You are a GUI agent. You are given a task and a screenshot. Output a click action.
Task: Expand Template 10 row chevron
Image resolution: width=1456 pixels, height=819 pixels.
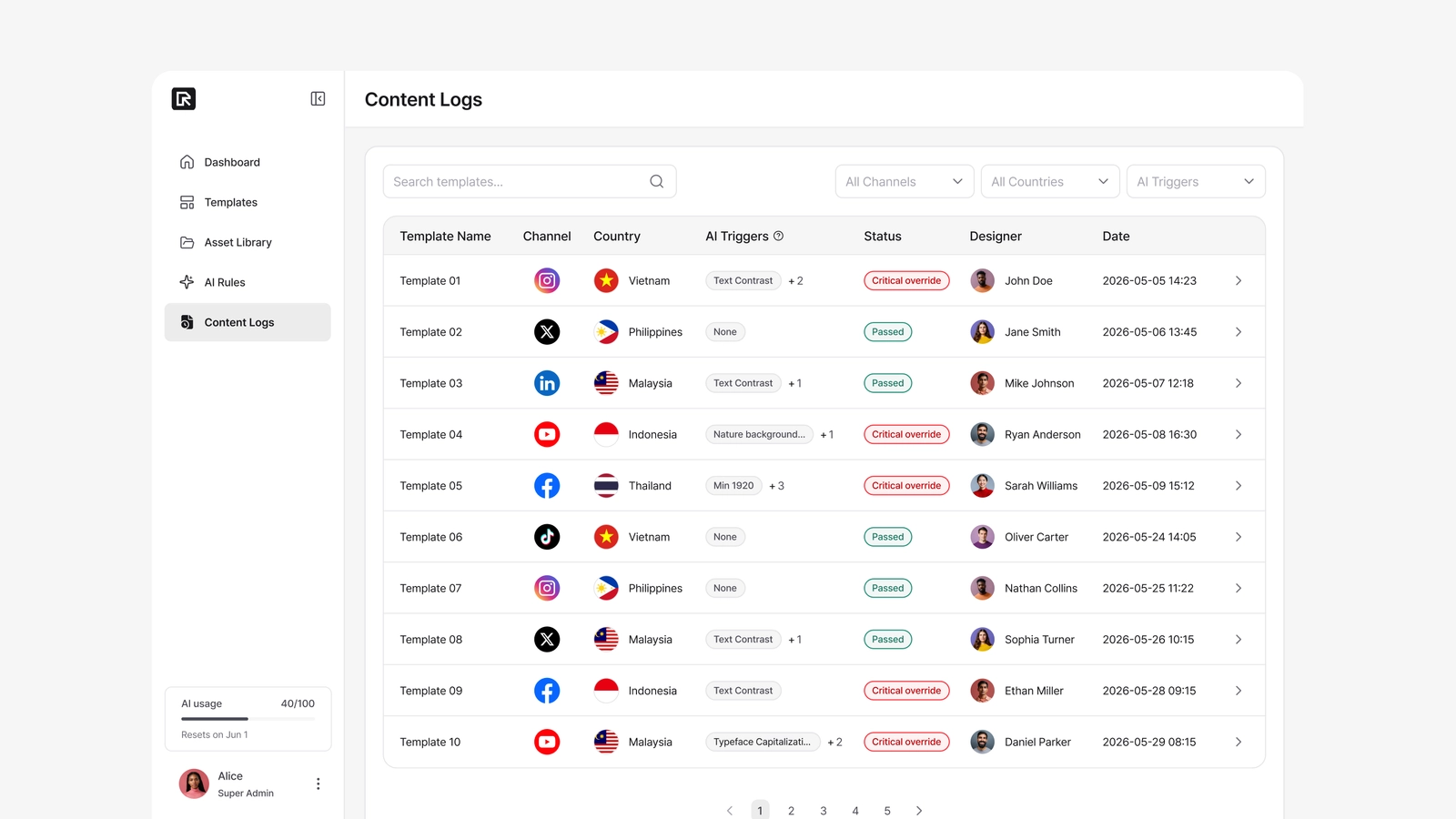[x=1239, y=742]
